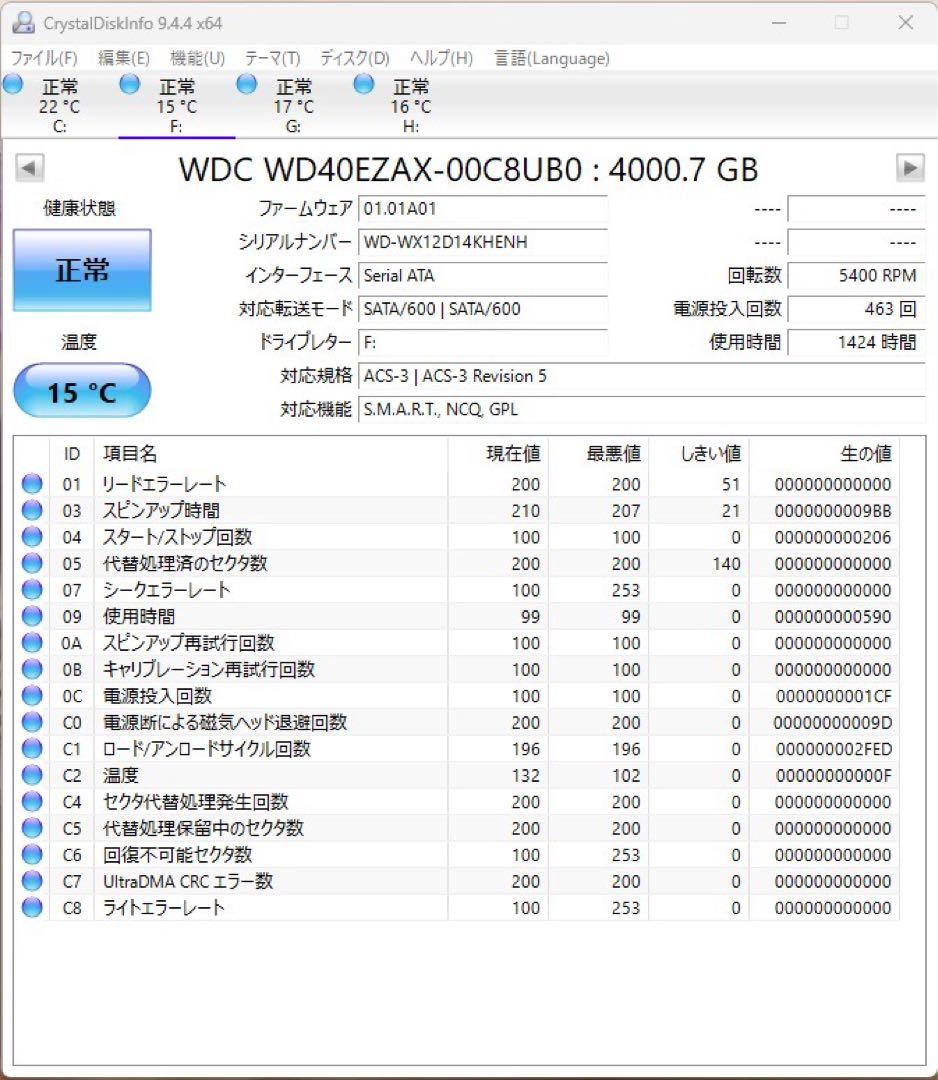Viewport: 938px width, 1080px height.
Task: Click the status circle next to UltraDMA CRC エラー数
Action: tap(31, 881)
